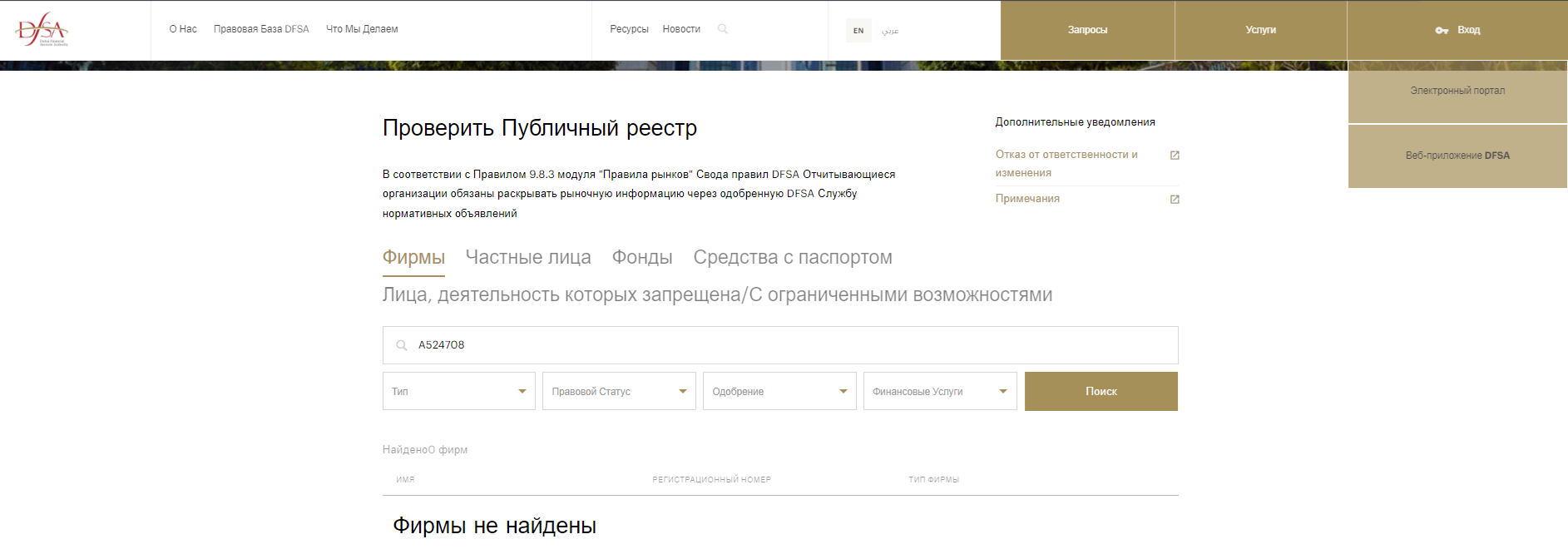Click the Услуги button
Image resolution: width=1568 pixels, height=549 pixels.
(x=1260, y=30)
